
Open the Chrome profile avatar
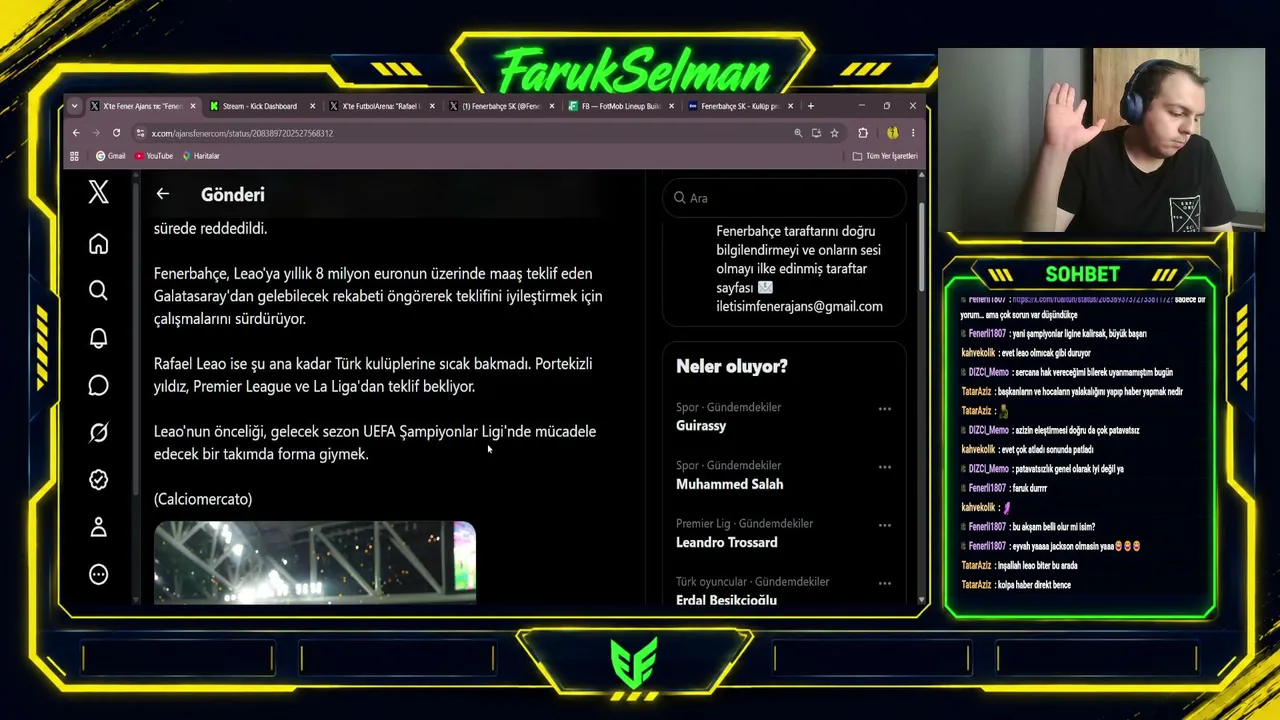[x=892, y=133]
